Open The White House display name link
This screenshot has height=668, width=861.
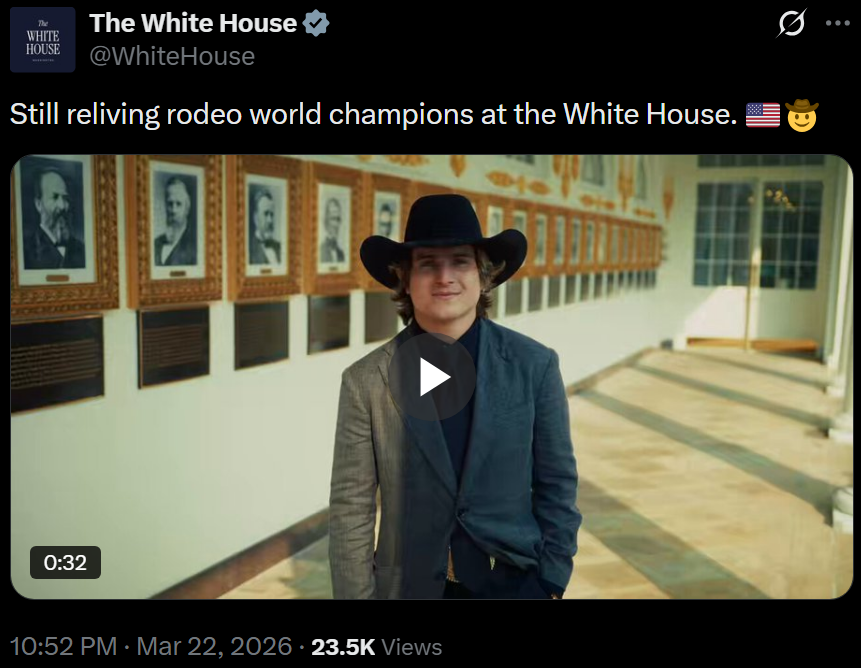tap(193, 24)
